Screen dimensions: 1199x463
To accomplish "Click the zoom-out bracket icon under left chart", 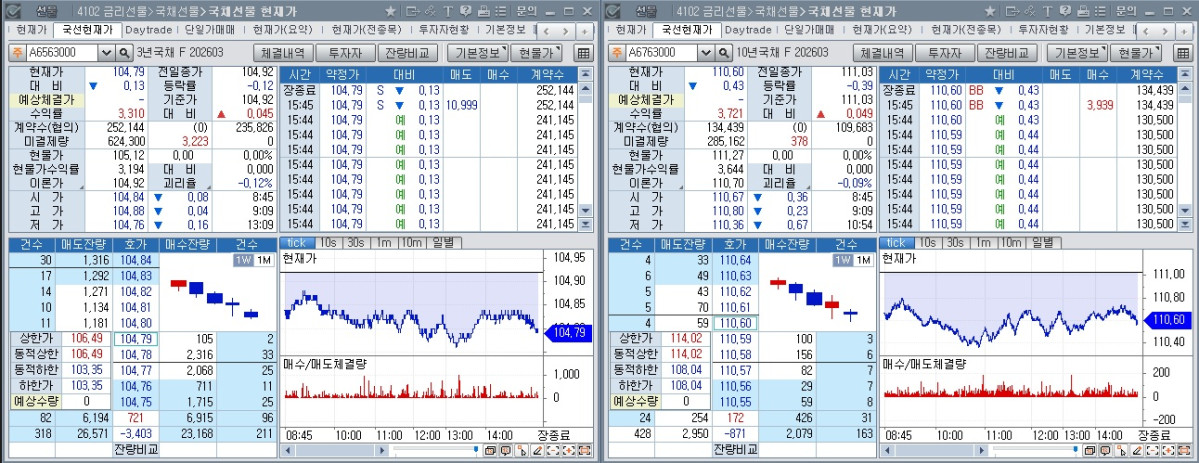I will click(x=554, y=450).
